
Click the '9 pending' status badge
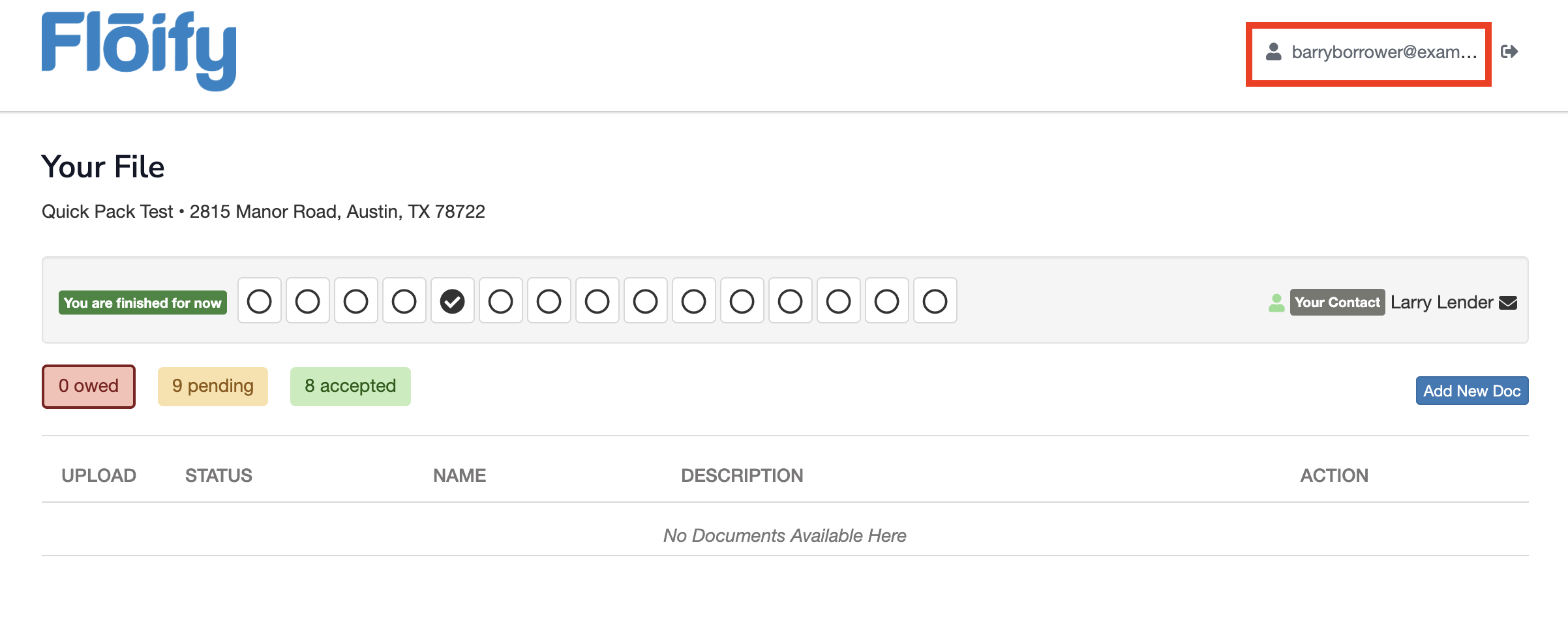(213, 386)
